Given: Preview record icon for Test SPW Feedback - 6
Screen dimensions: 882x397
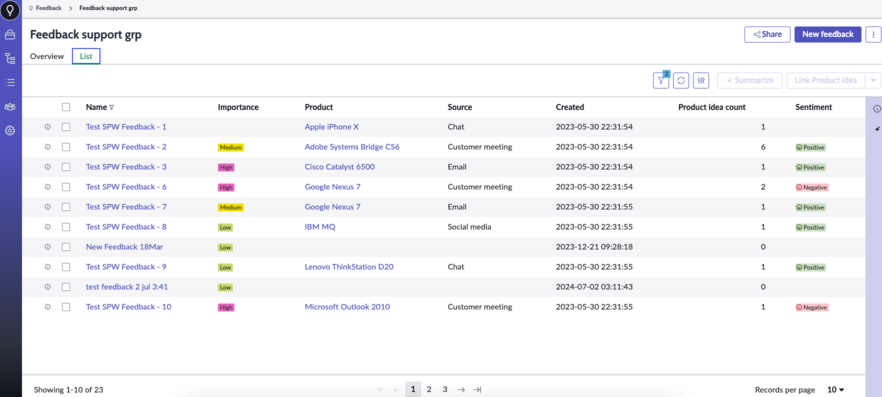Looking at the screenshot, I should (48, 187).
